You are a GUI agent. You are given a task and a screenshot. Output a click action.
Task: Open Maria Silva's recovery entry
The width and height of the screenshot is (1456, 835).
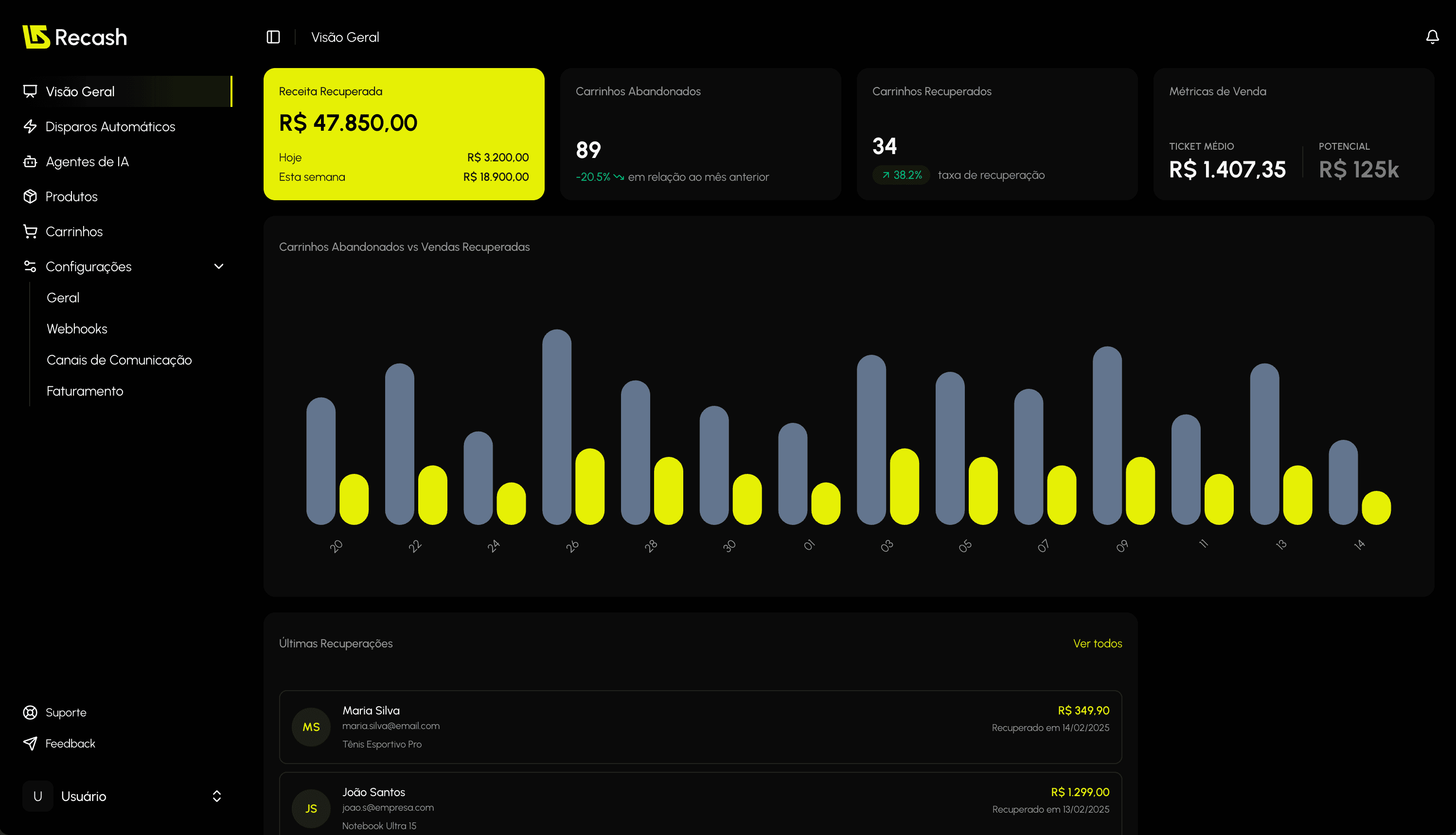(700, 727)
